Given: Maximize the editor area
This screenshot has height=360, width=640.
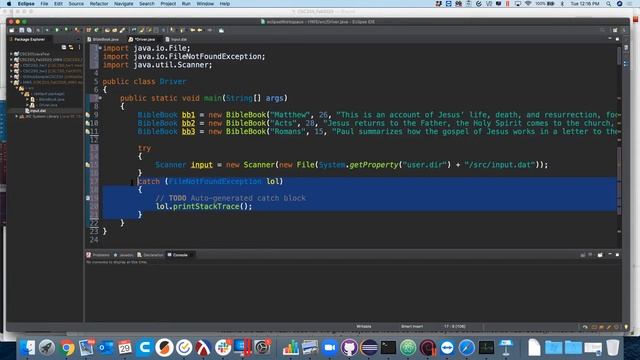Looking at the screenshot, I should click(617, 39).
